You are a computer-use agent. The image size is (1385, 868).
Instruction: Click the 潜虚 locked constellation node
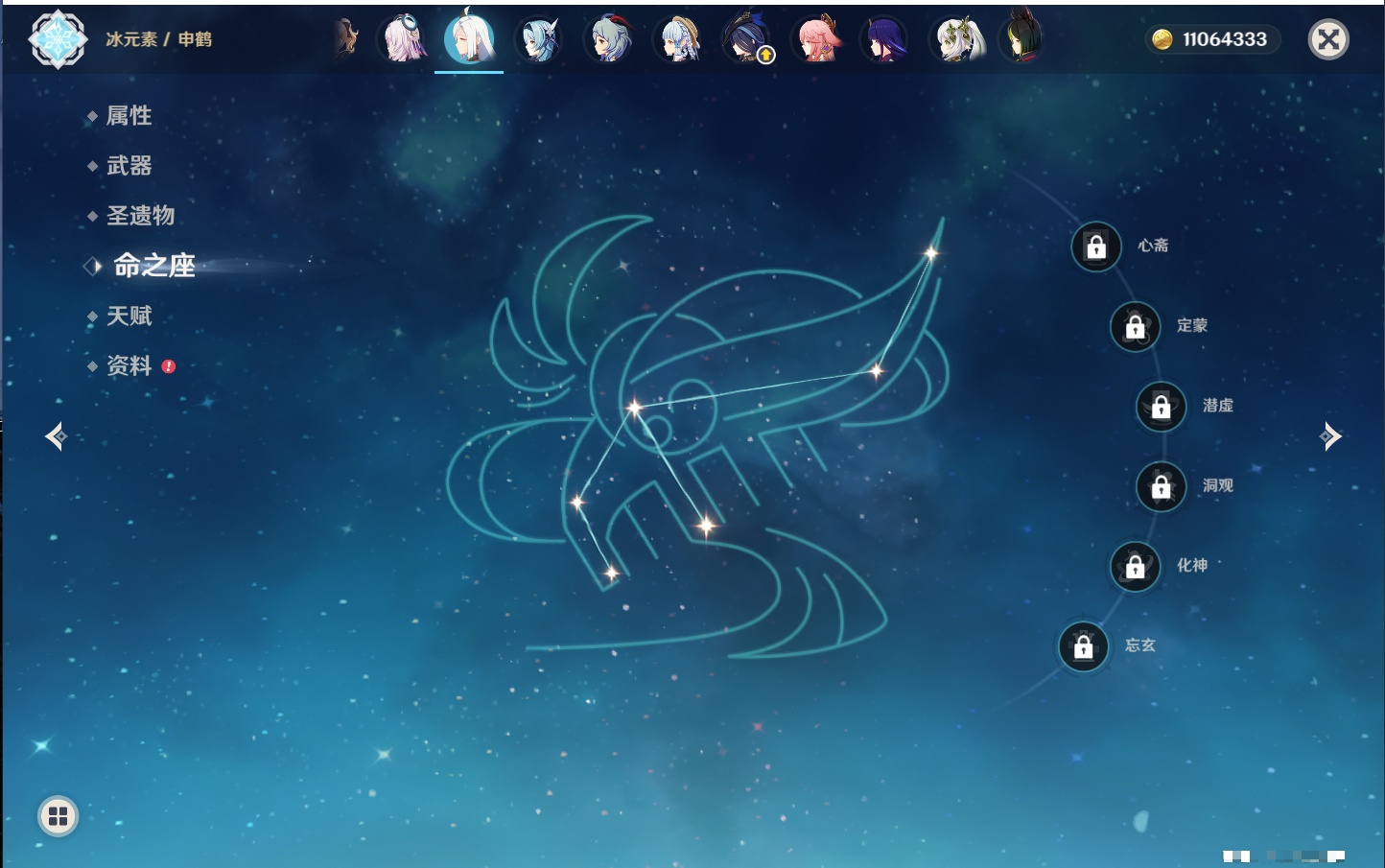tap(1161, 406)
